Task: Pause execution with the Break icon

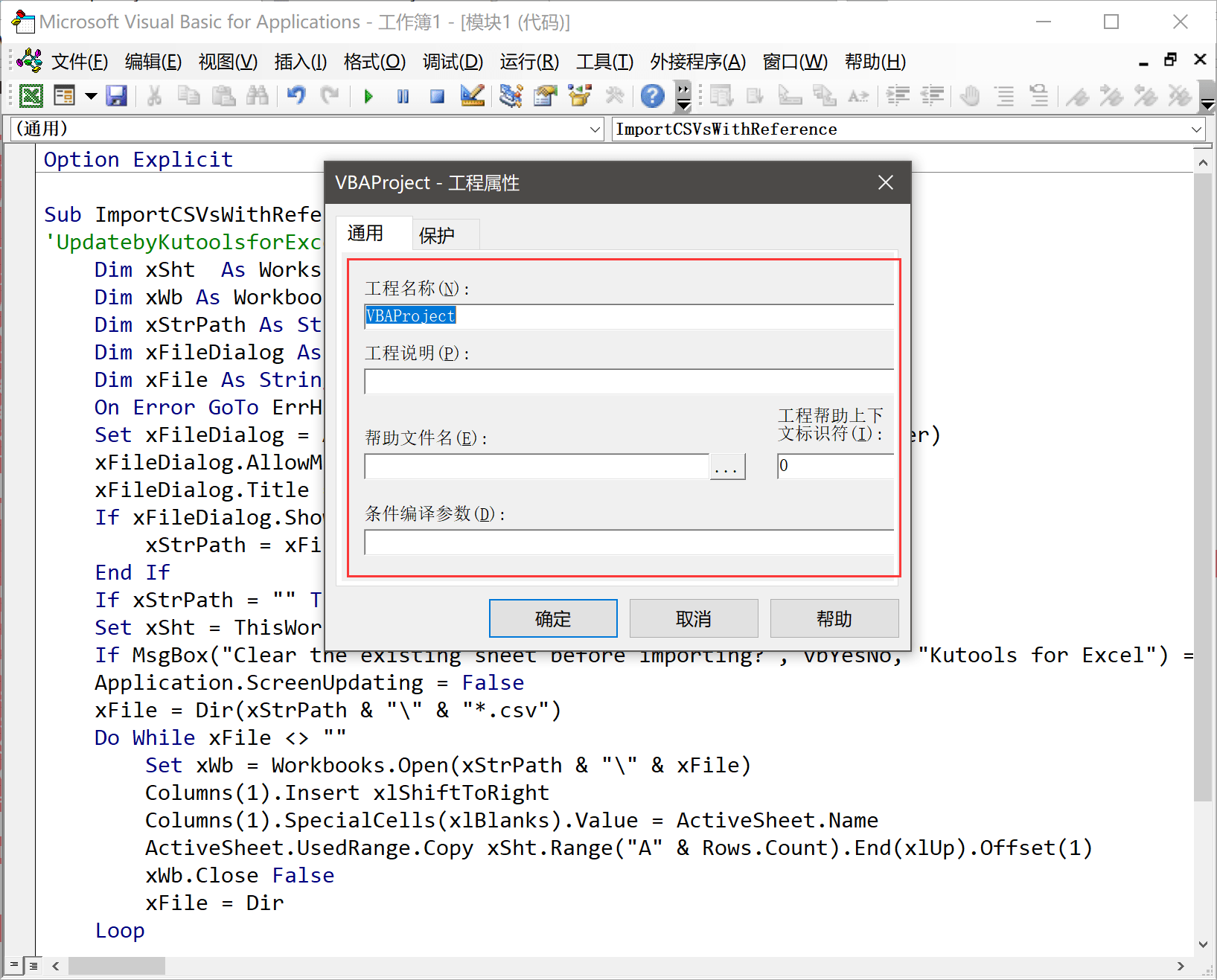Action: point(402,95)
